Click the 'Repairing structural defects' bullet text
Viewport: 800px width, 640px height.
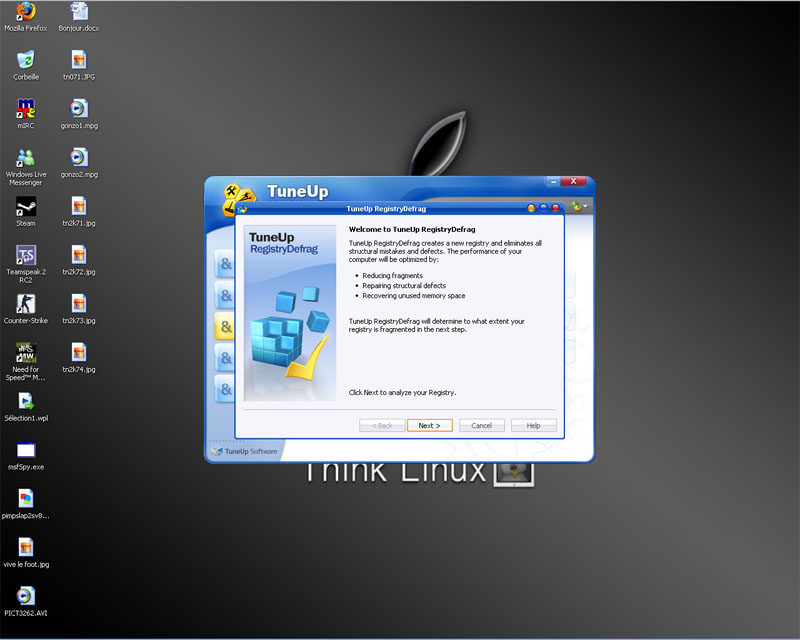point(404,286)
